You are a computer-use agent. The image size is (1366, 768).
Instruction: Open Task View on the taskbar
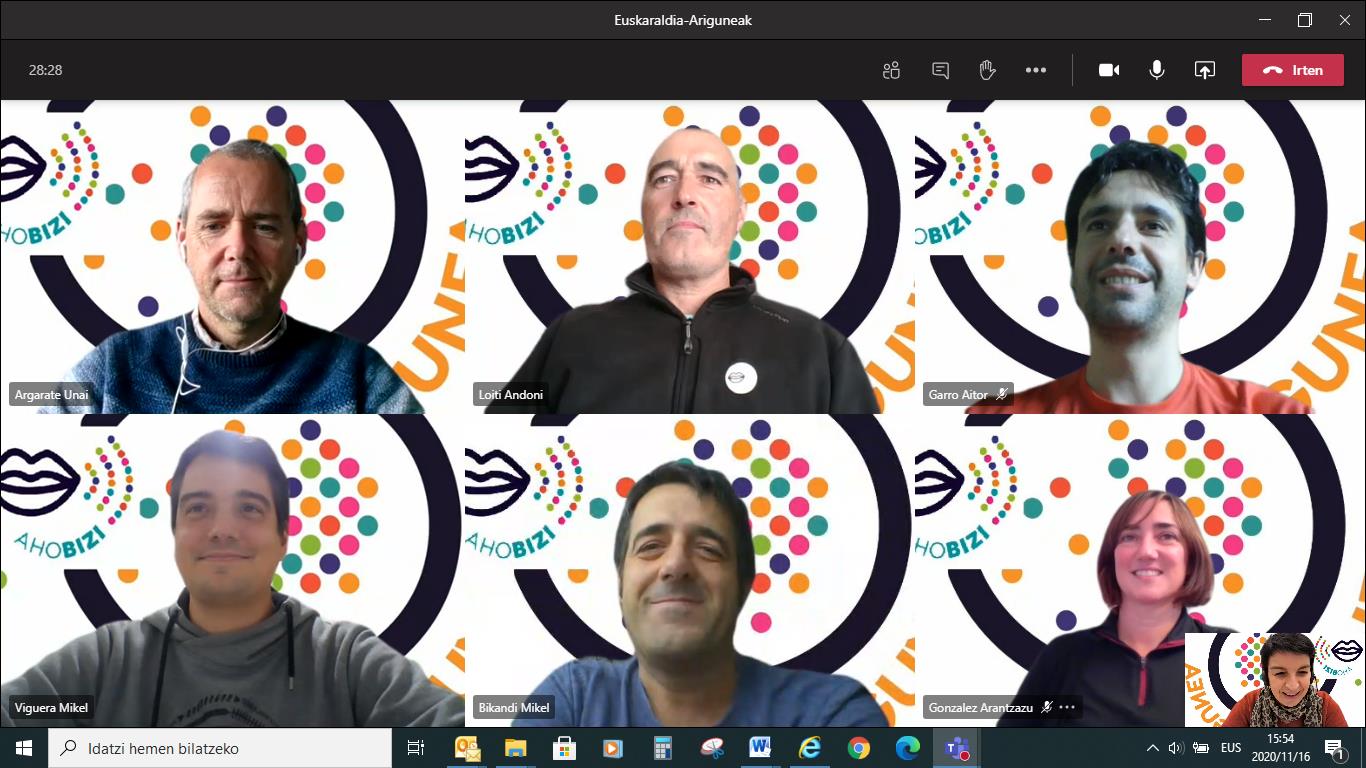coord(416,748)
